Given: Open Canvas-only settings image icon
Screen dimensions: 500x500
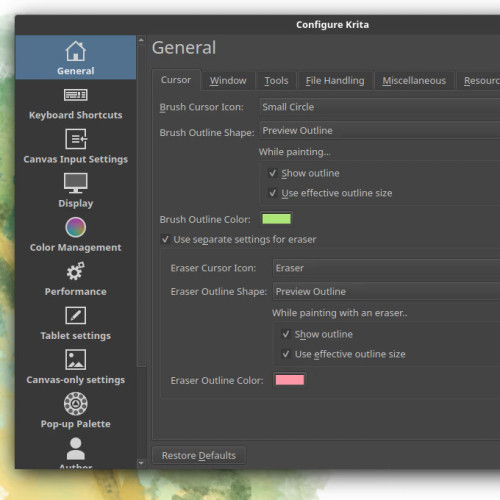Looking at the screenshot, I should coord(76,360).
